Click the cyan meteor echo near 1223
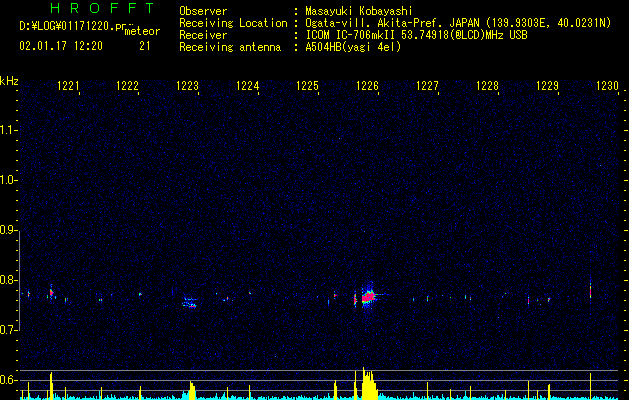Screen dimensions: 629x400 click(x=189, y=303)
